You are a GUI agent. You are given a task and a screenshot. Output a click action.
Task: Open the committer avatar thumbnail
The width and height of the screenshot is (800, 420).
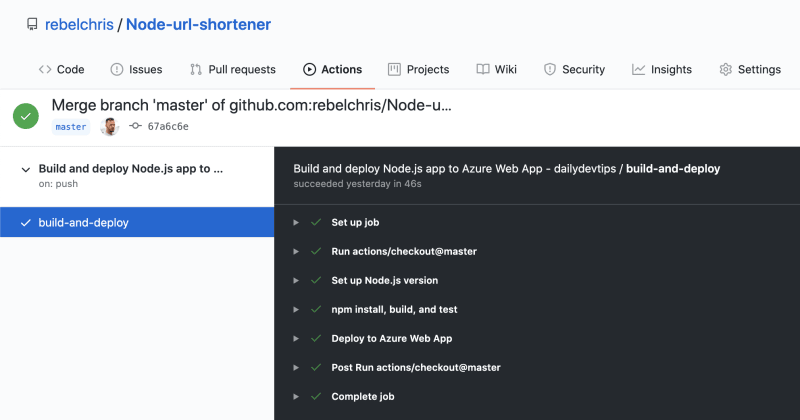110,127
